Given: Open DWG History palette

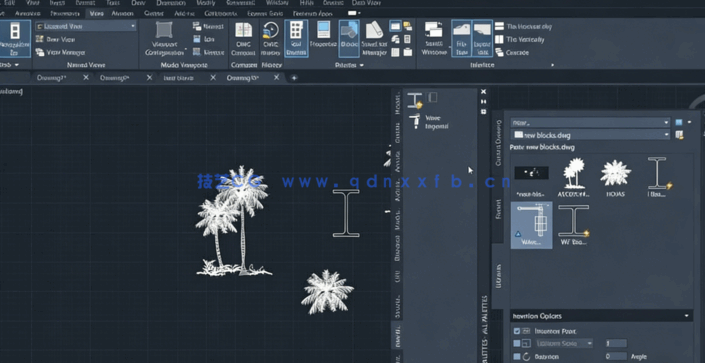Looking at the screenshot, I should (271, 39).
